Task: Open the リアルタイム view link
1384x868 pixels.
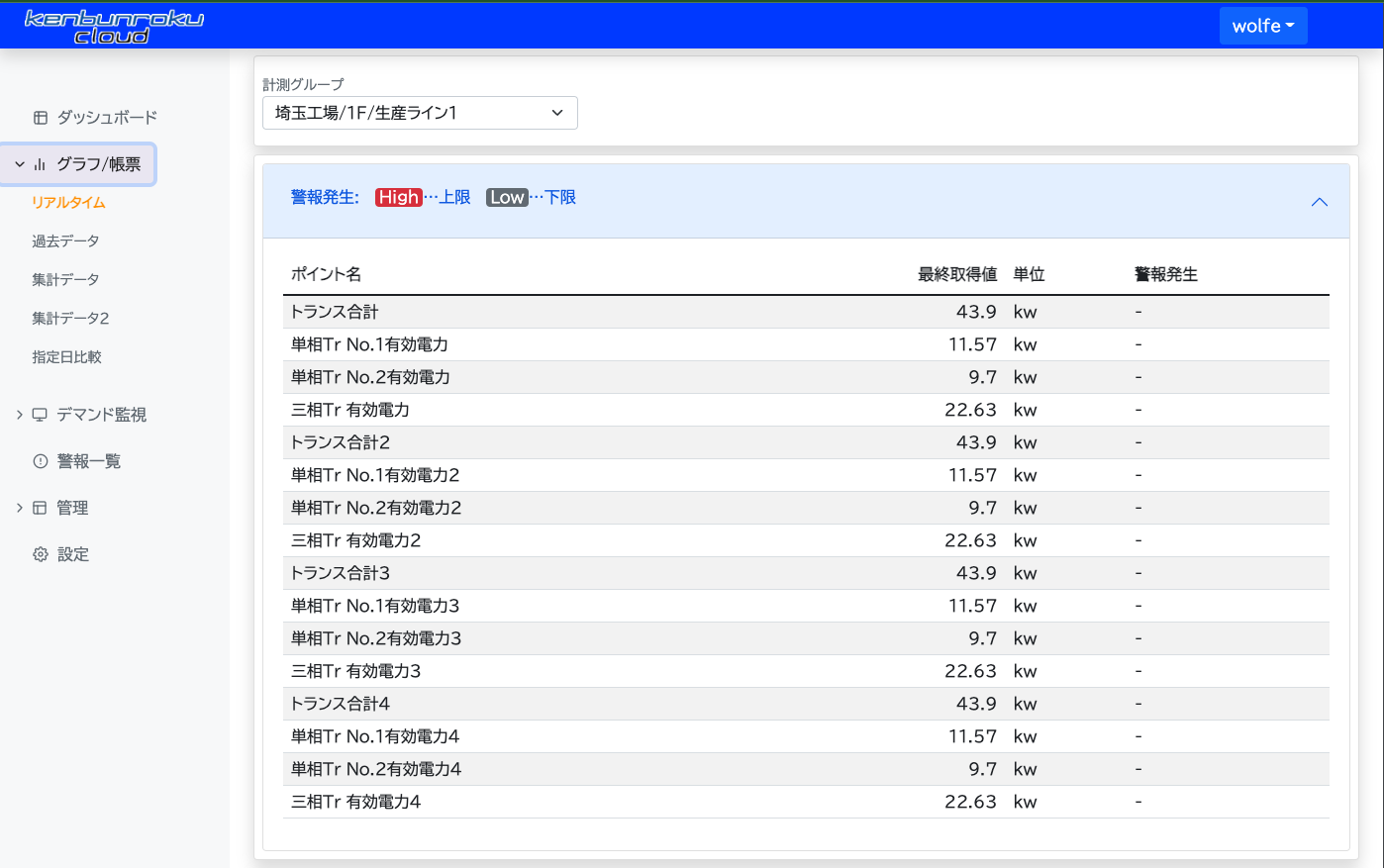Action: point(68,203)
